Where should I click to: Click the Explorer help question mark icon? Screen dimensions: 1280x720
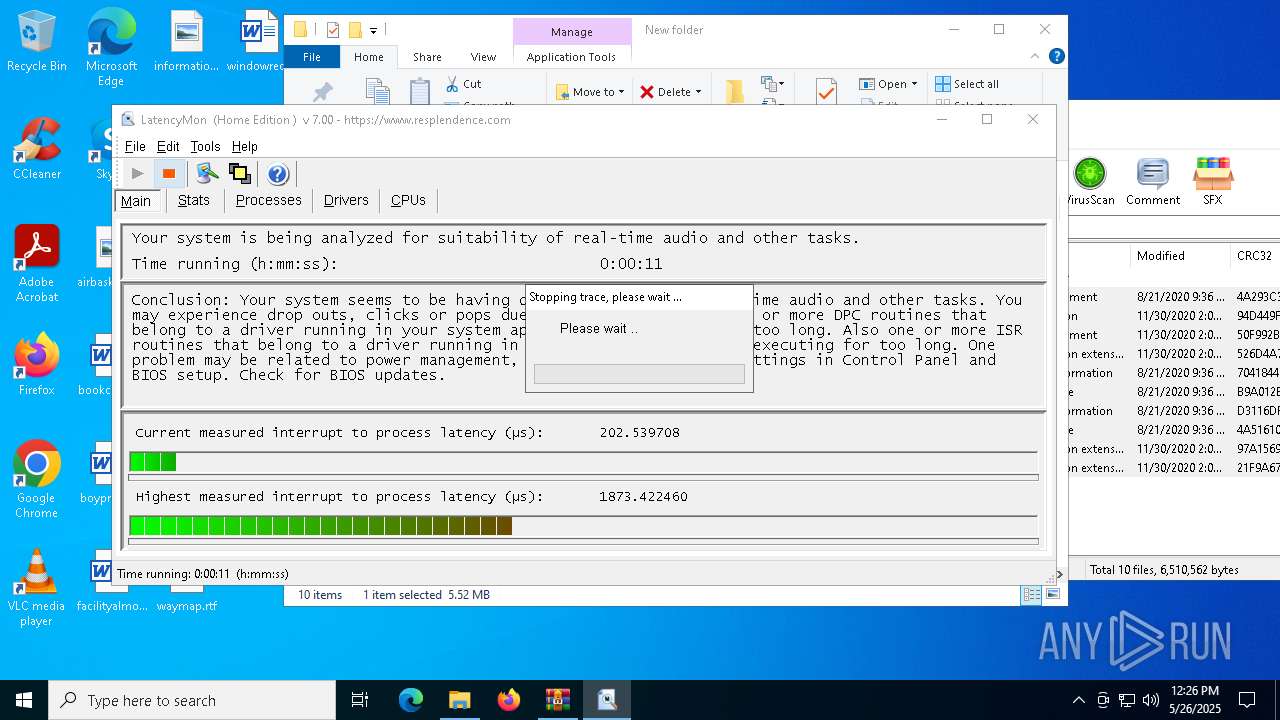1056,57
